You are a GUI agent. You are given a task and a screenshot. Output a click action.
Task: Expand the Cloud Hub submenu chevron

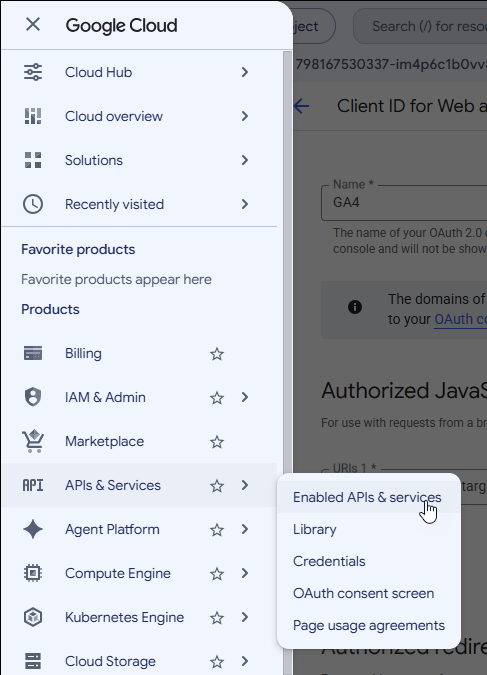click(245, 72)
